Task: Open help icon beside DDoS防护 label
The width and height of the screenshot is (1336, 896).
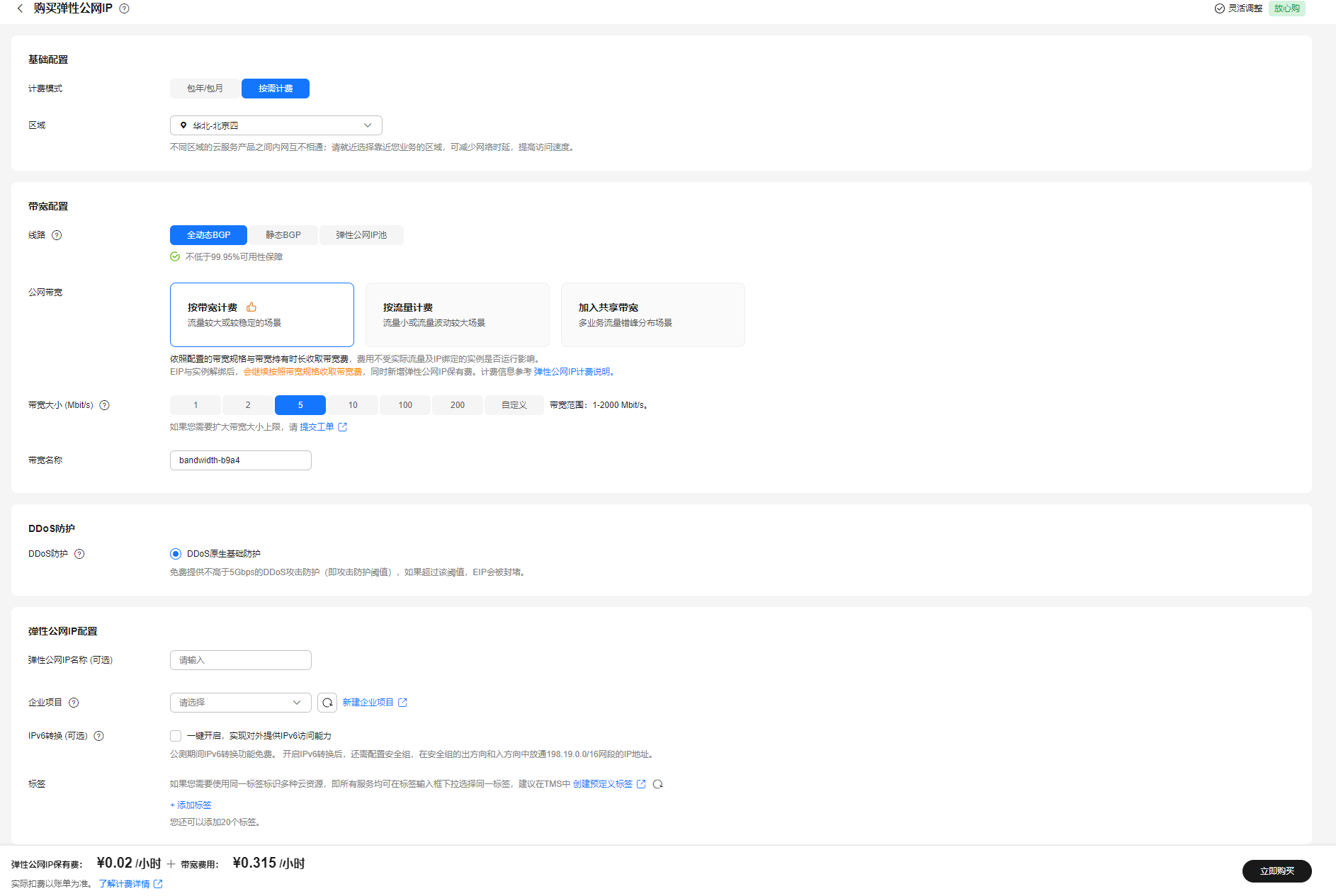Action: pyautogui.click(x=79, y=554)
